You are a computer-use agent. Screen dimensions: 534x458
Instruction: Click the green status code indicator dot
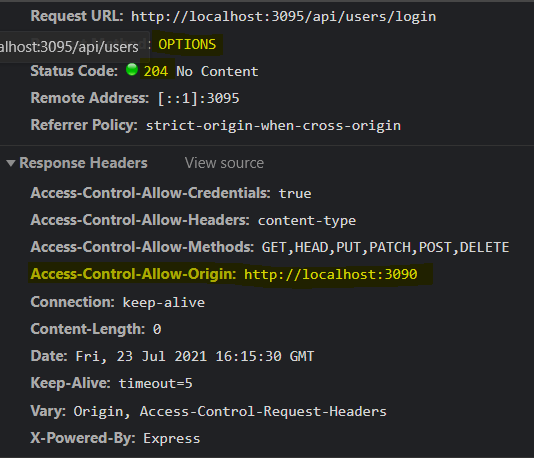click(132, 69)
